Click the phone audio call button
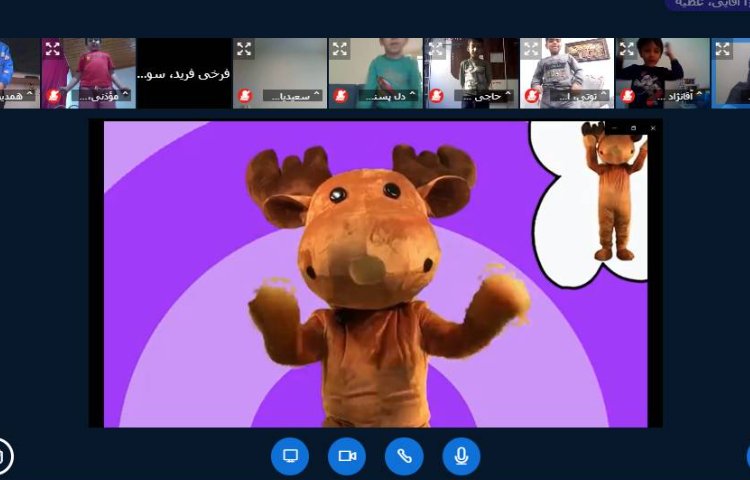 pos(404,456)
